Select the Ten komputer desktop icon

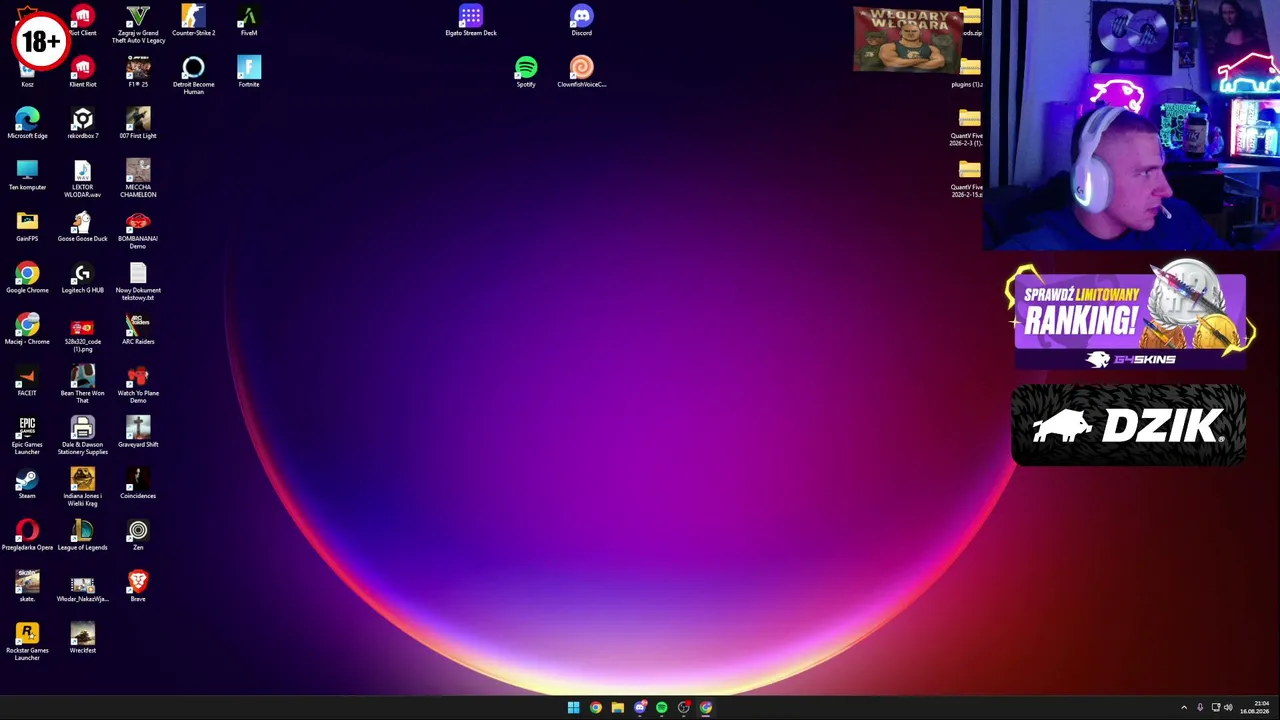pyautogui.click(x=27, y=175)
